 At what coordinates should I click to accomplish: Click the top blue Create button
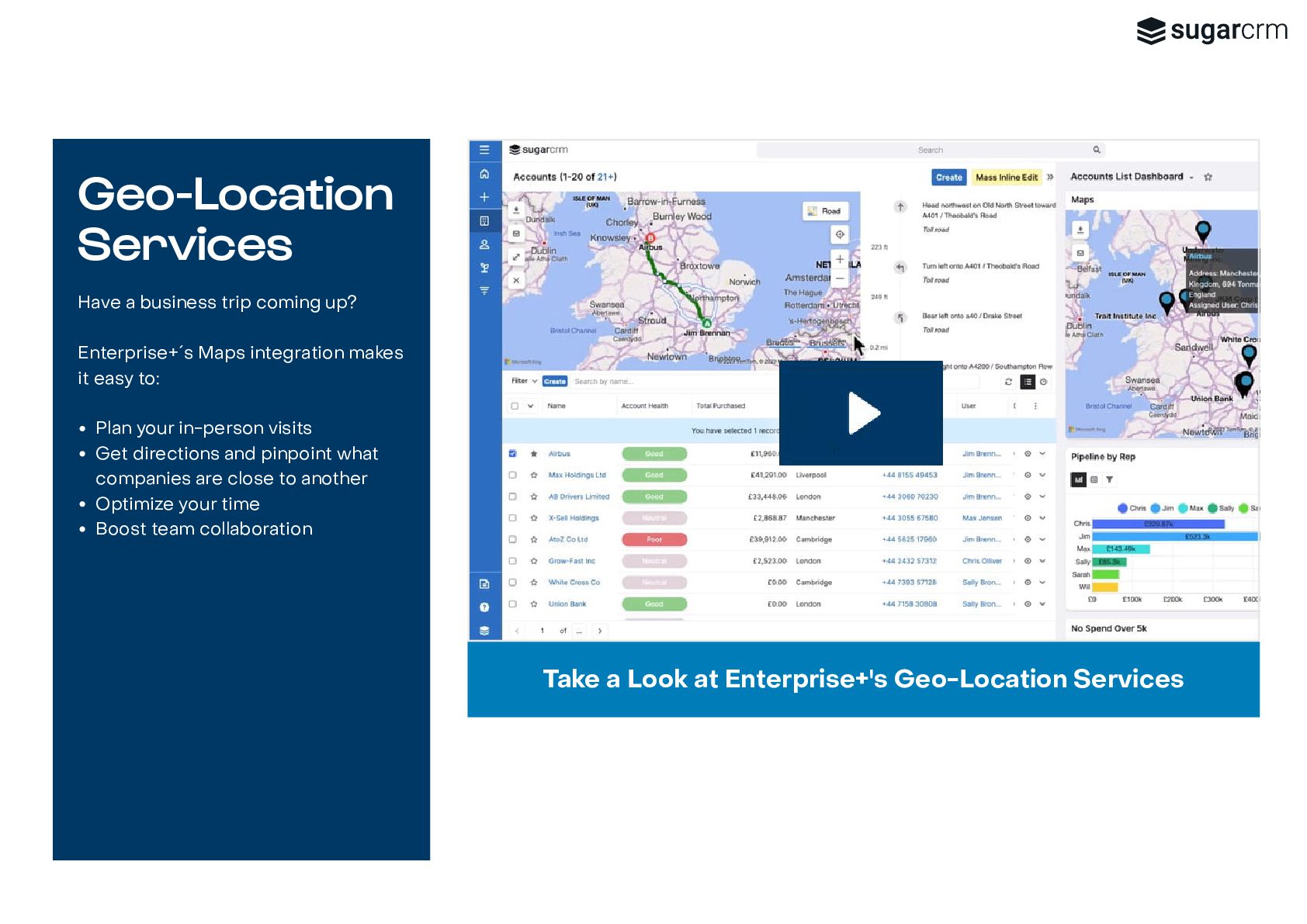point(948,178)
